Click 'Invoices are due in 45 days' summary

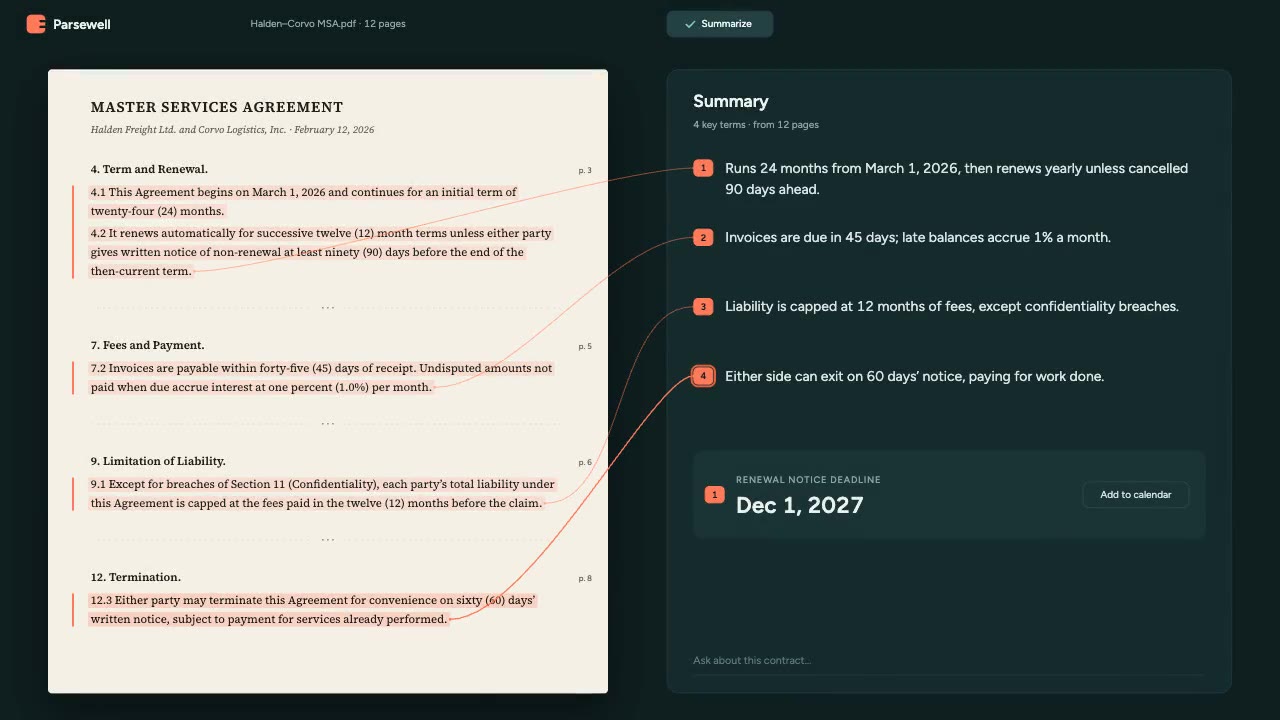click(x=918, y=237)
